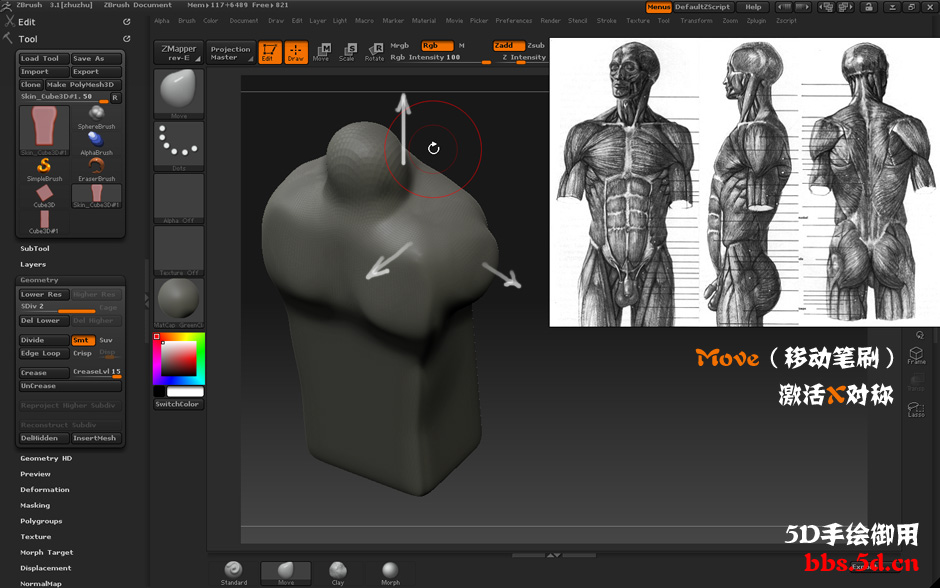Enable the Lasso selection icon
This screenshot has height=588, width=940.
916,409
